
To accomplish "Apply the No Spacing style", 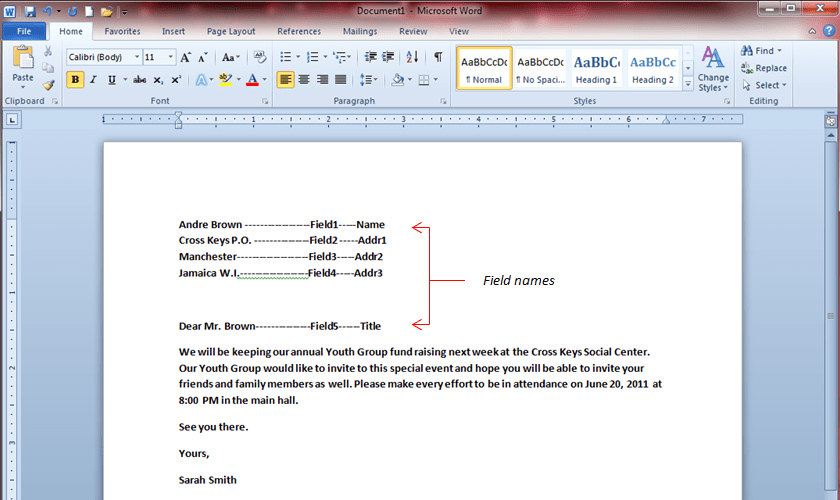I will (541, 68).
